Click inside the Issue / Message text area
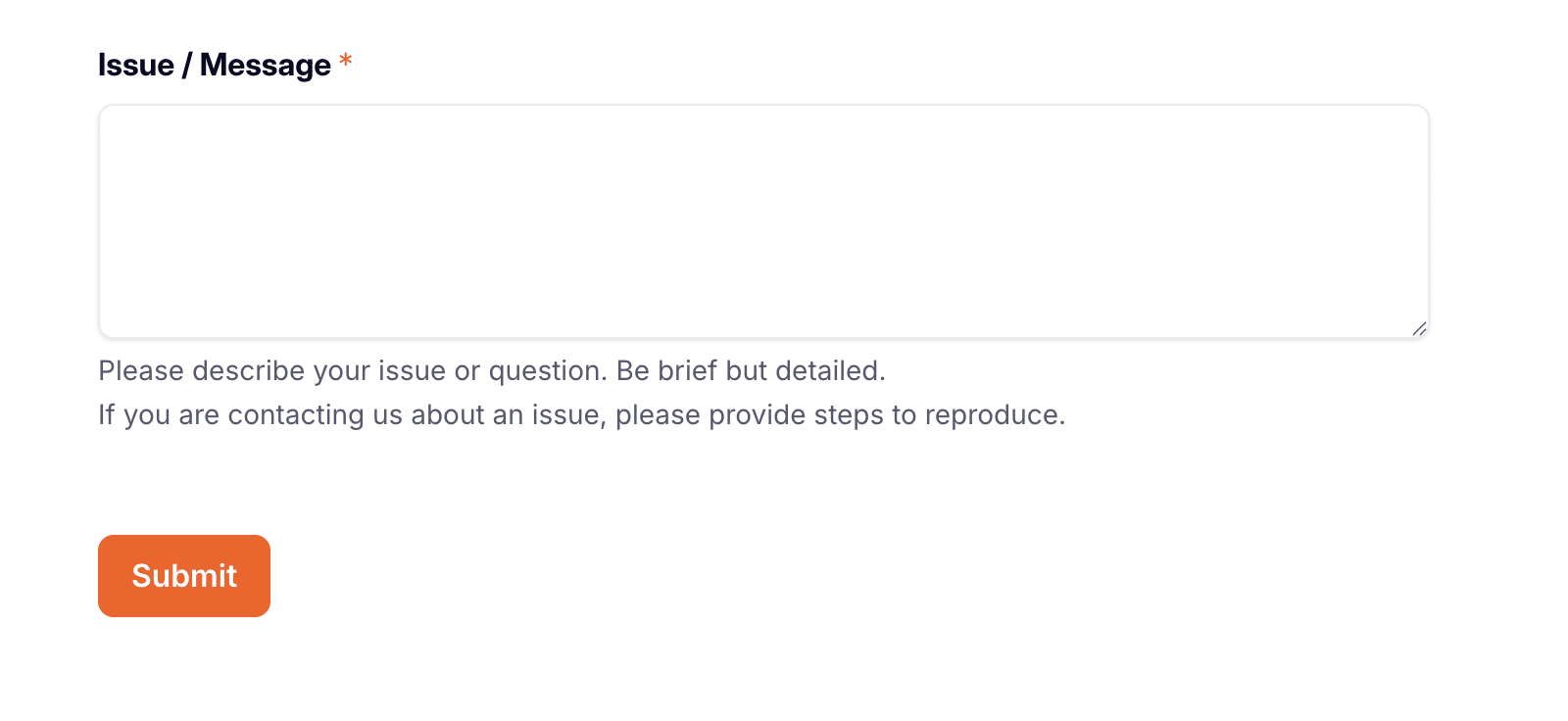 (762, 220)
